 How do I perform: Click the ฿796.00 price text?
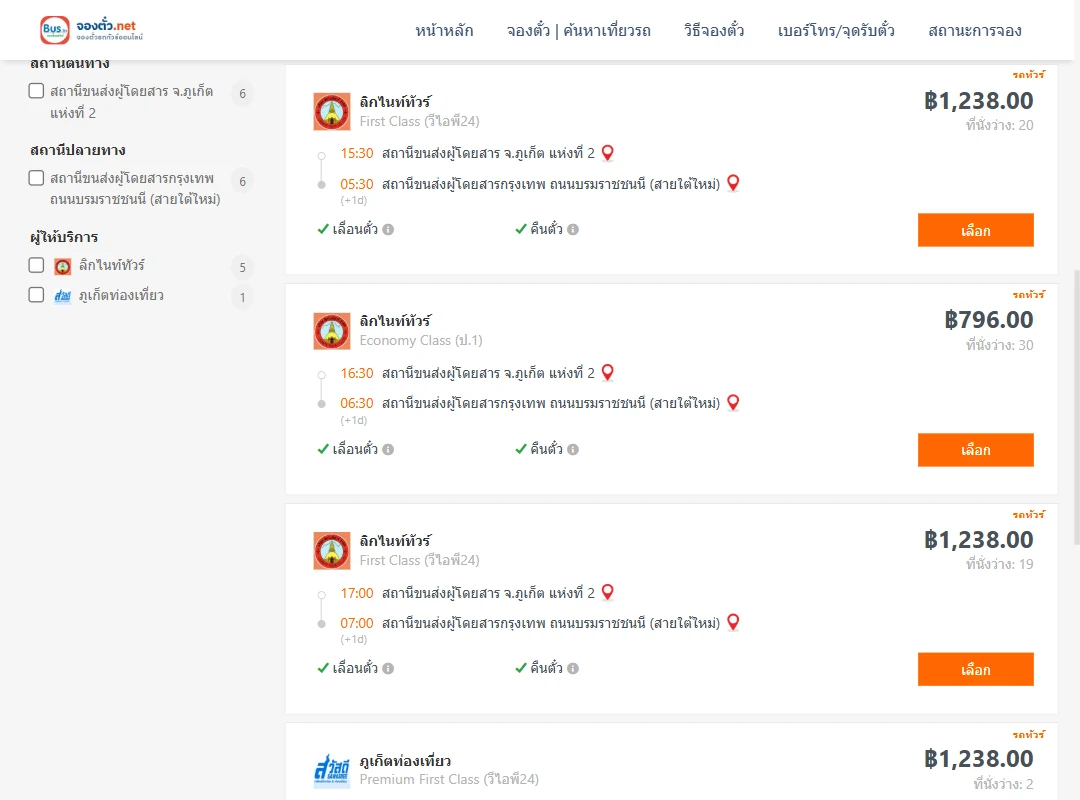(989, 320)
